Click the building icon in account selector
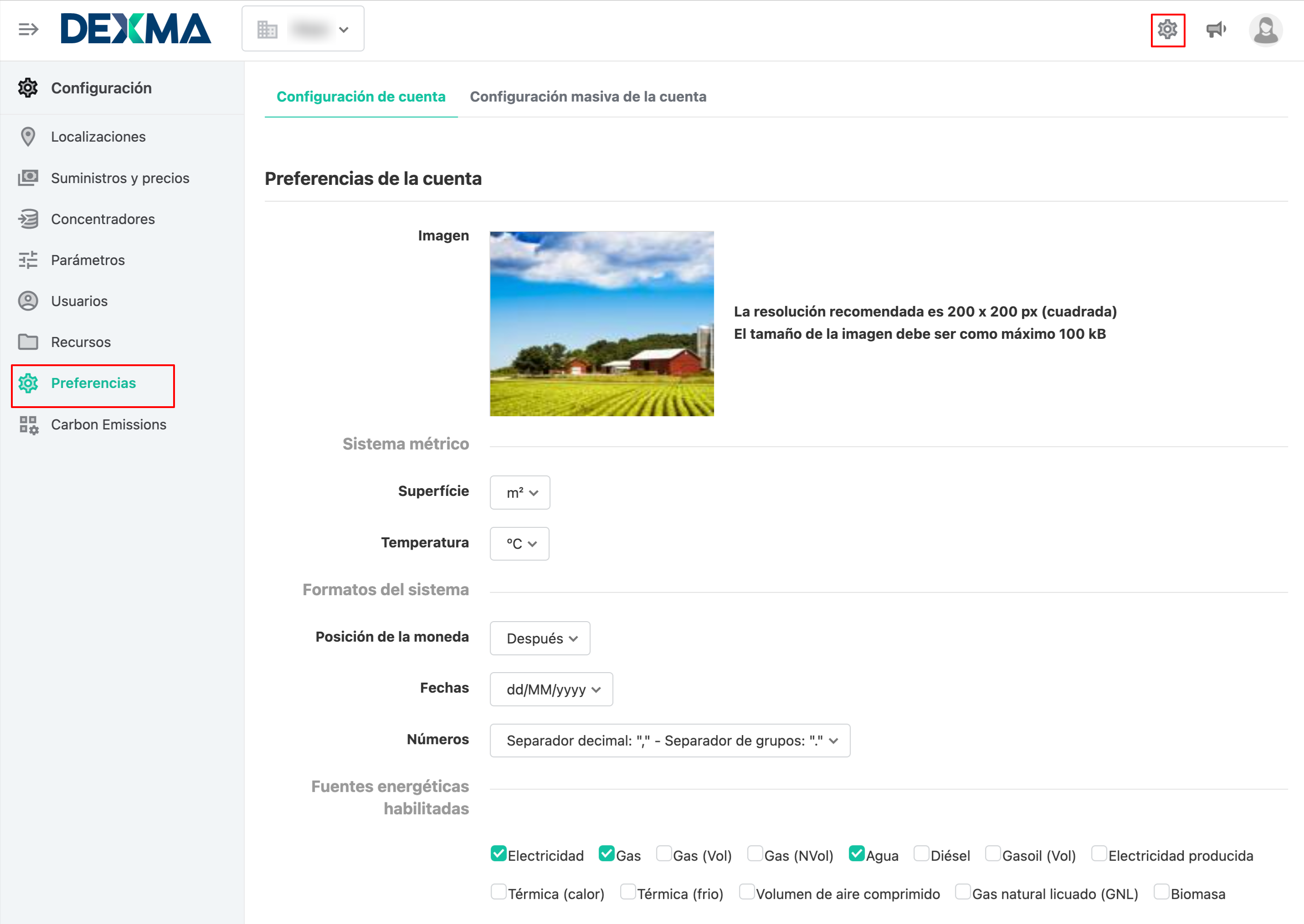 click(x=267, y=29)
